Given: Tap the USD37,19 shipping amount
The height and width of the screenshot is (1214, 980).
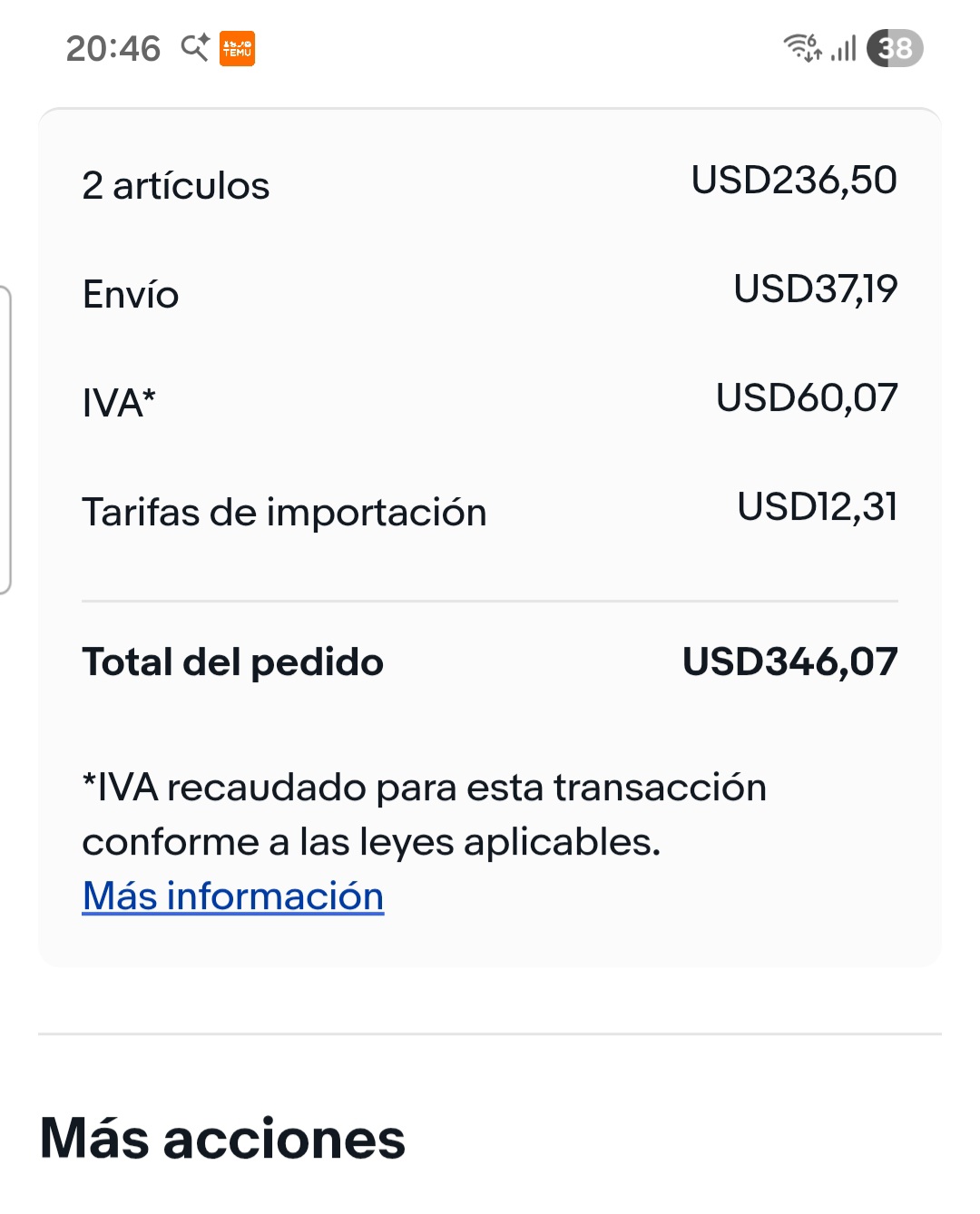Looking at the screenshot, I should (x=815, y=289).
